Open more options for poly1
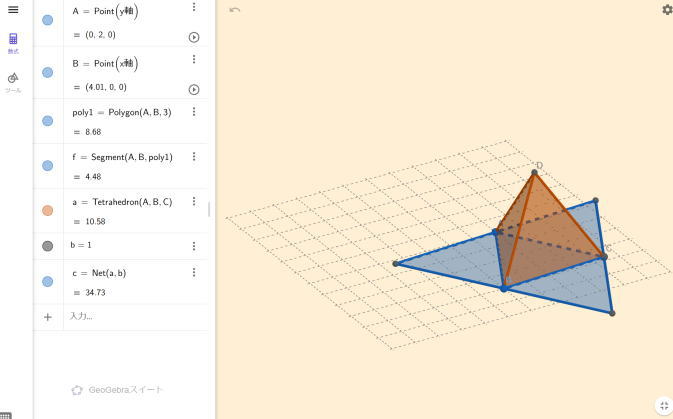This screenshot has height=419, width=673. click(194, 112)
